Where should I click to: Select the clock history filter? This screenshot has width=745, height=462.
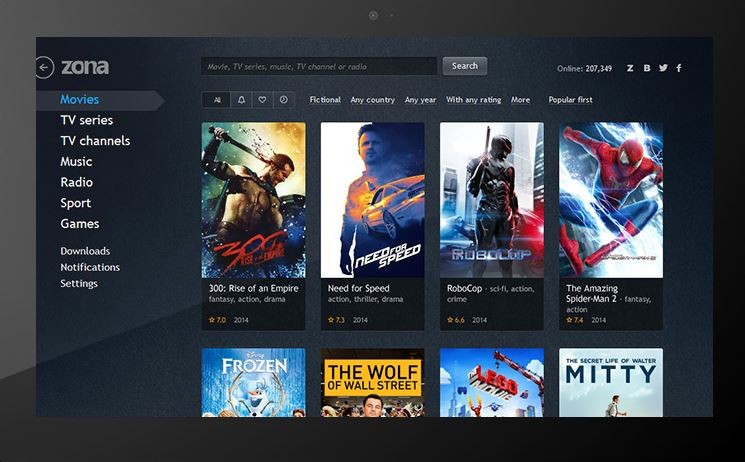click(x=284, y=100)
